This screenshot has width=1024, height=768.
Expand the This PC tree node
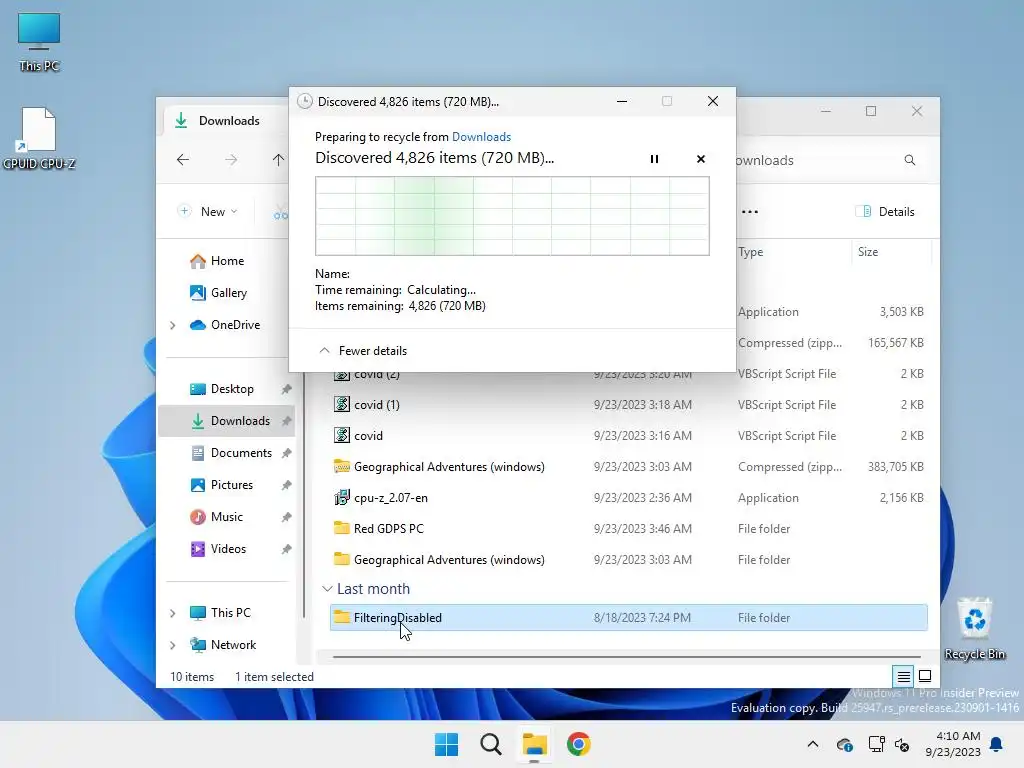(x=172, y=613)
